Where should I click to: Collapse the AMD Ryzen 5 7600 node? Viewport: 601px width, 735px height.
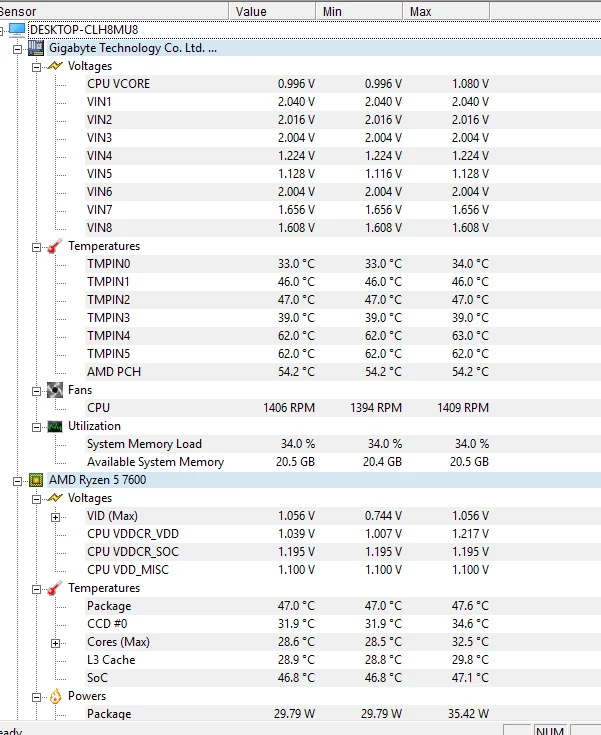tap(17, 481)
